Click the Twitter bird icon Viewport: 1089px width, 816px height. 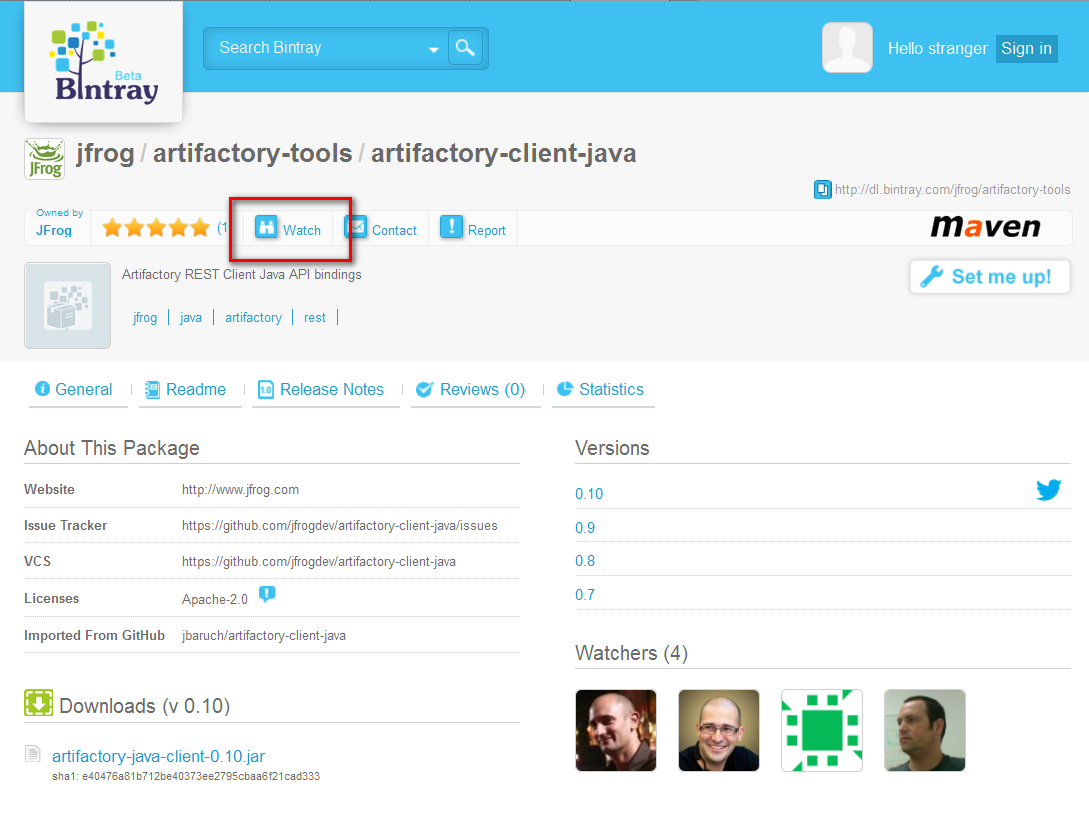tap(1048, 490)
